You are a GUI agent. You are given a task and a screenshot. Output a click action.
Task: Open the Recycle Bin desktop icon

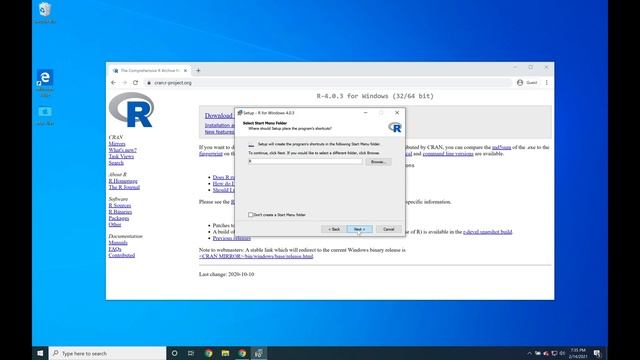(45, 13)
